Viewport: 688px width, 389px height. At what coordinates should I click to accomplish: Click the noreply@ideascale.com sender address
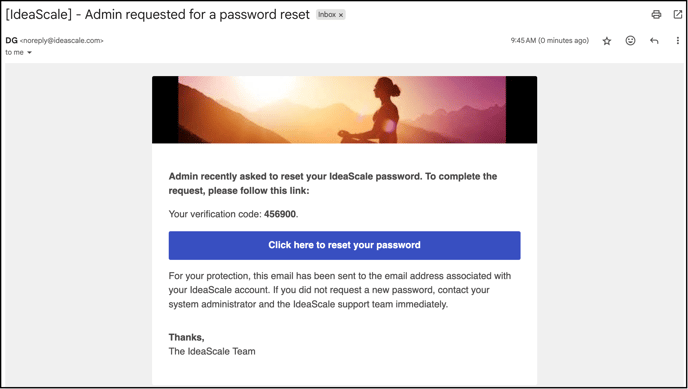coord(62,41)
